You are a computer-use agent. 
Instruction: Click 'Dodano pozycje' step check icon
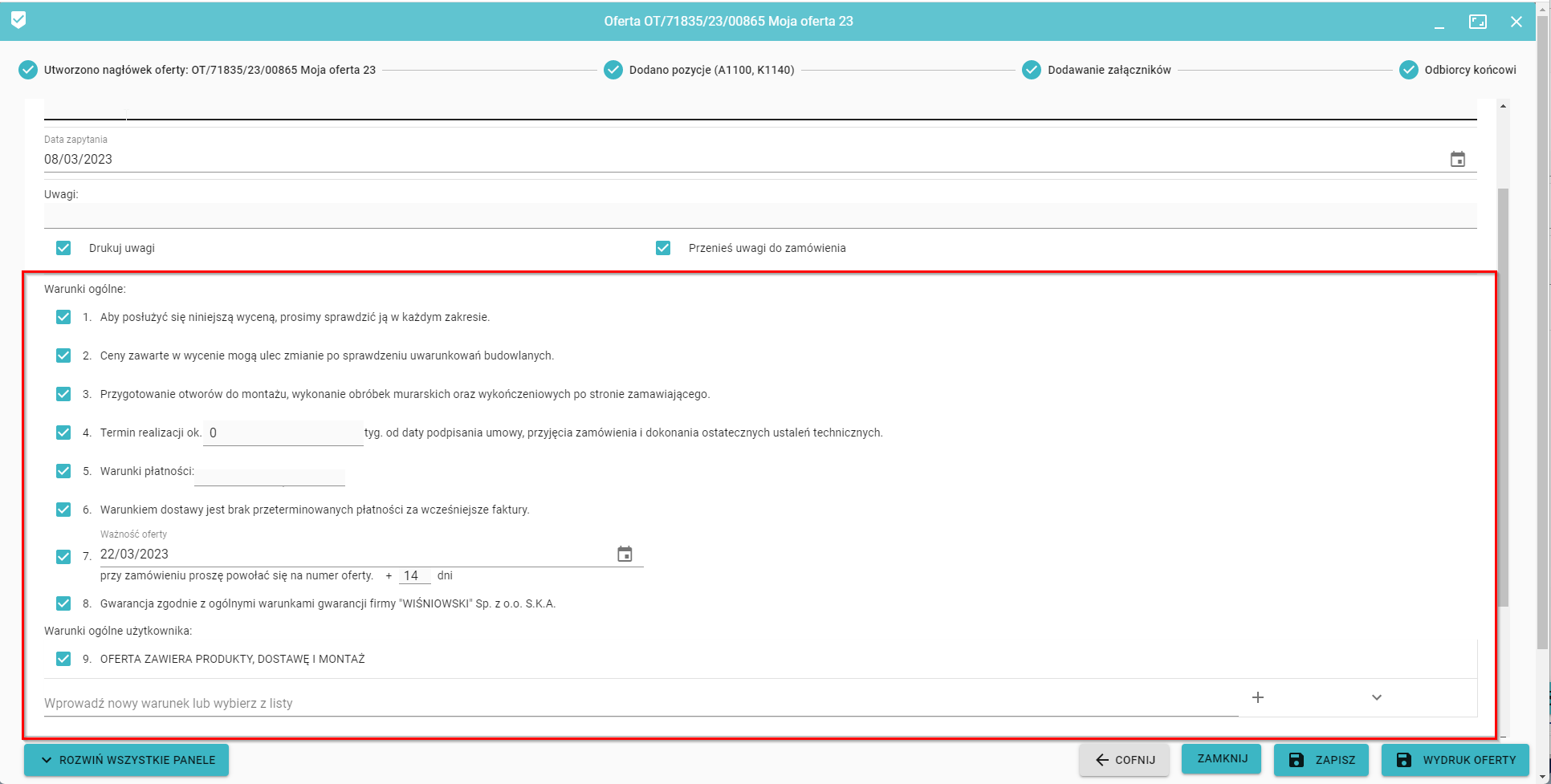(613, 70)
